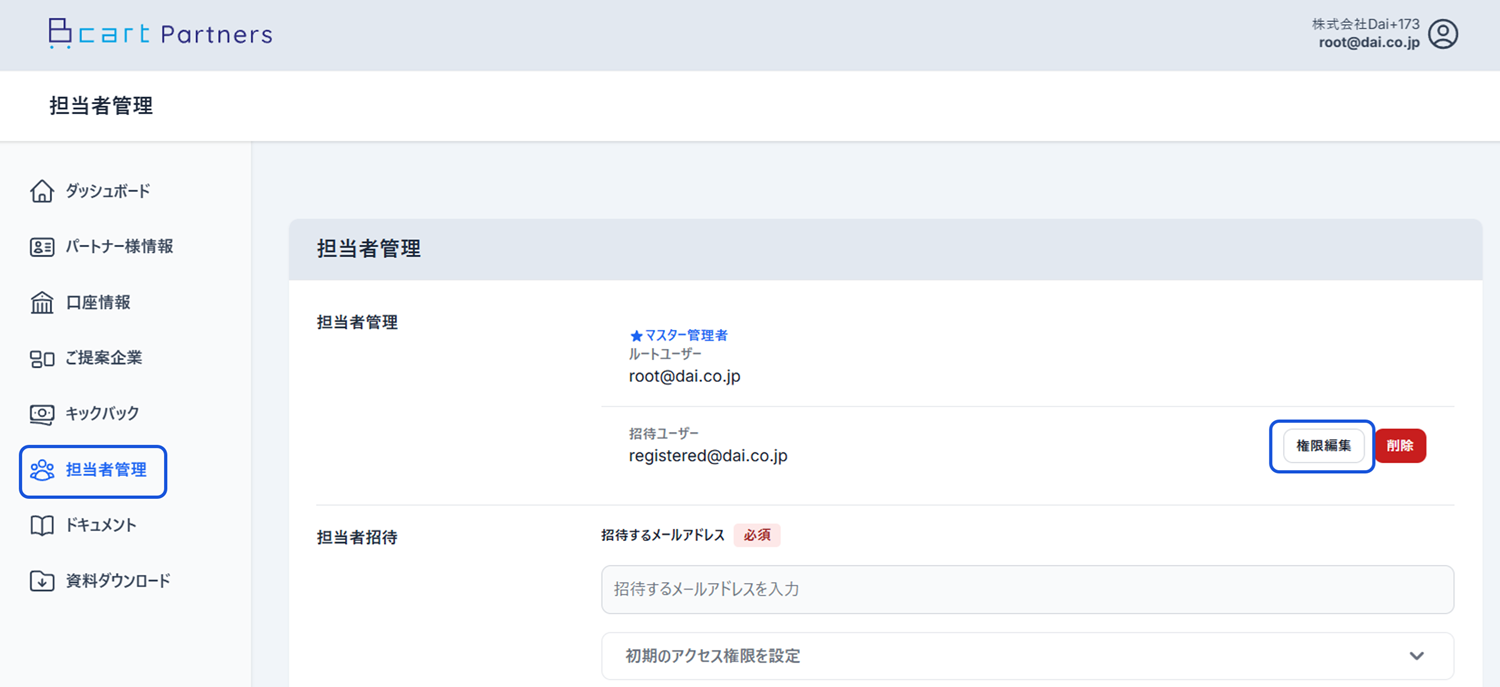The width and height of the screenshot is (1500, 687).
Task: Focus the 招待するメールアドレス input field
Action: coord(1027,589)
